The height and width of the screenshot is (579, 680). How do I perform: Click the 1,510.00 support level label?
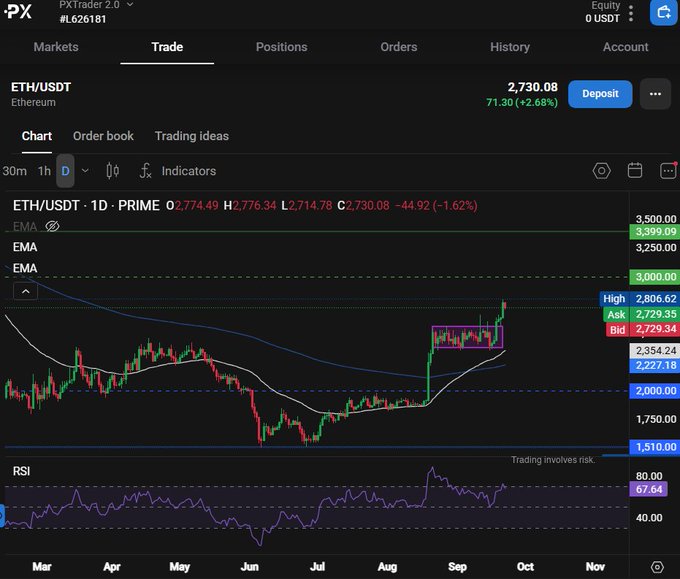654,447
